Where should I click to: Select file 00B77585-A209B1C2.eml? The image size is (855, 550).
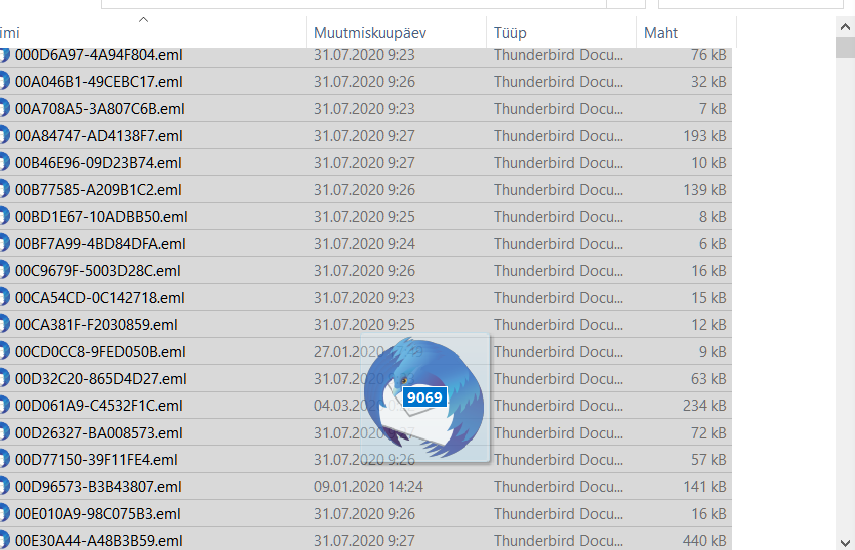pos(98,190)
